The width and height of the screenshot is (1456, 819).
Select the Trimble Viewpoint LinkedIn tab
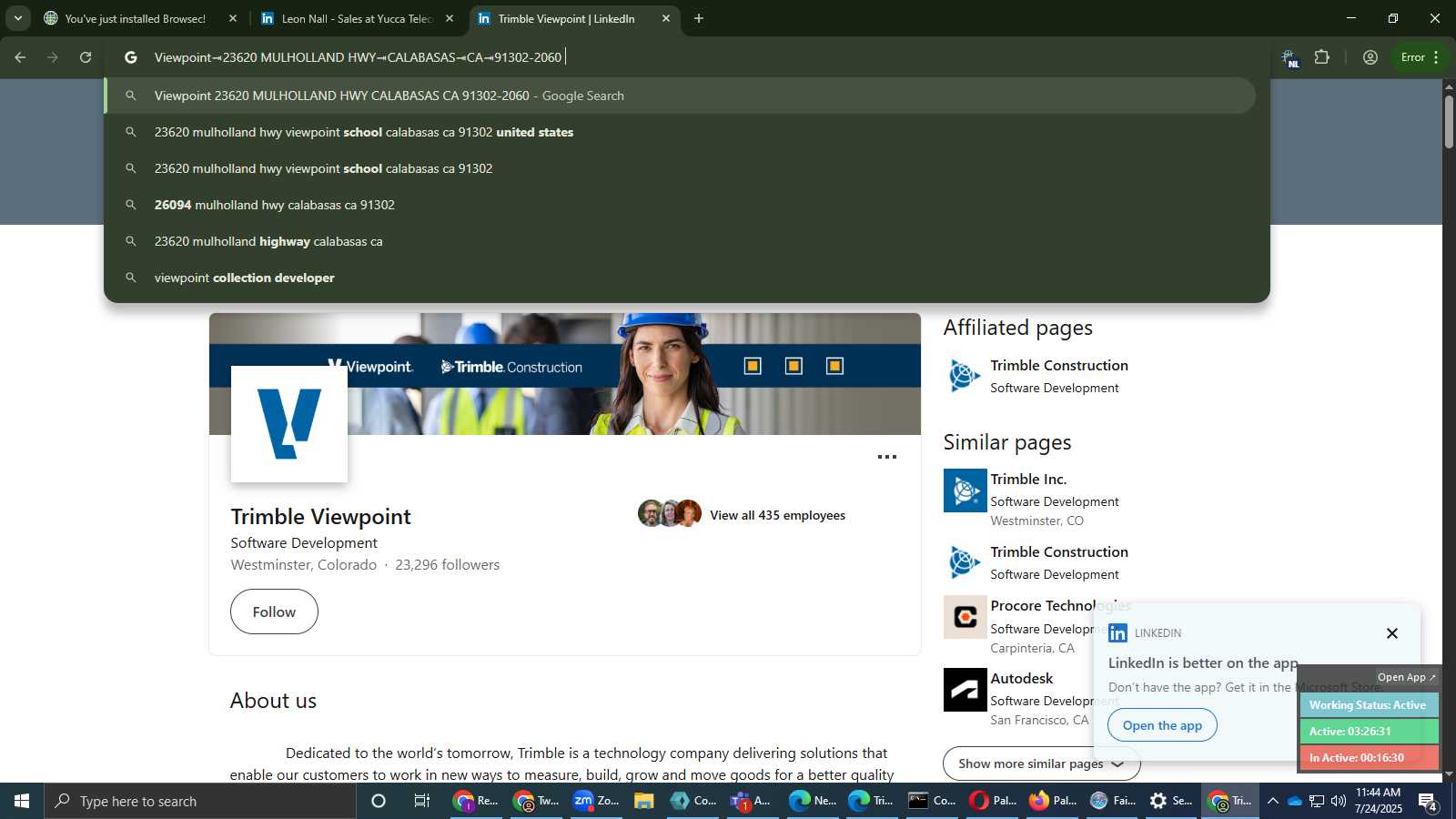tap(566, 18)
